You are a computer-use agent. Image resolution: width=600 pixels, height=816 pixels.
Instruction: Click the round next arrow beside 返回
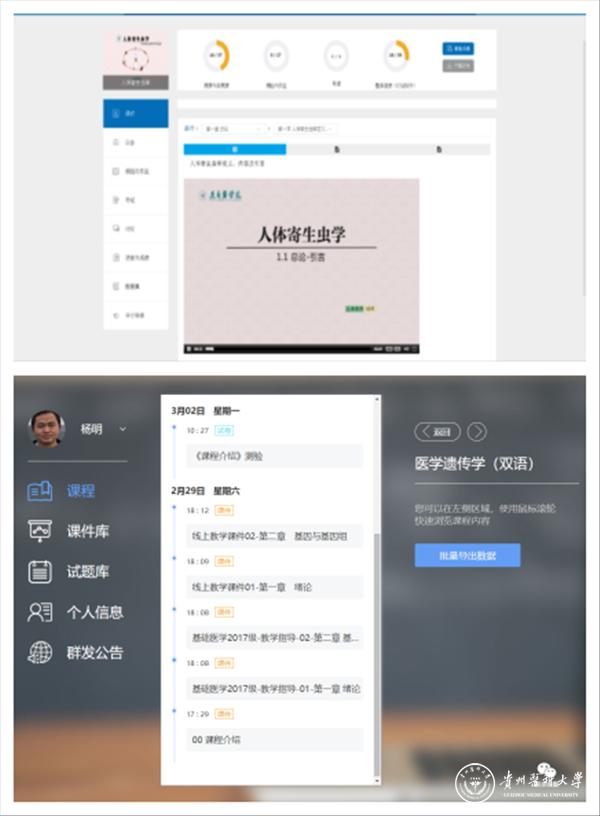(x=477, y=432)
